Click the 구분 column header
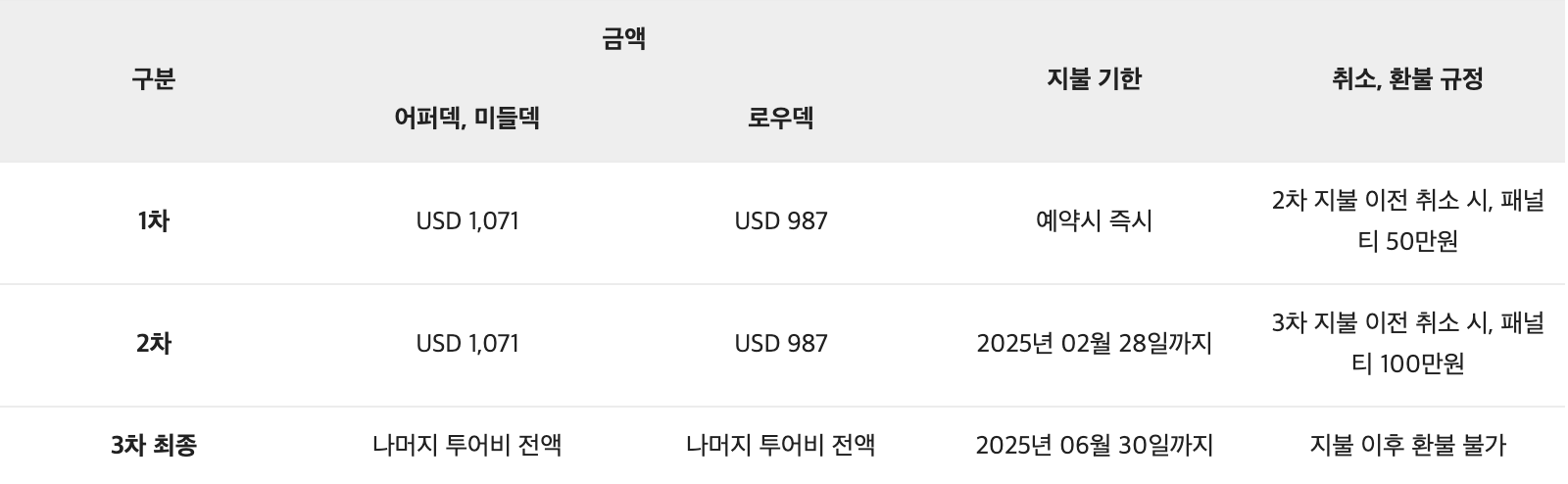This screenshot has height=484, width=1568. coord(154,78)
